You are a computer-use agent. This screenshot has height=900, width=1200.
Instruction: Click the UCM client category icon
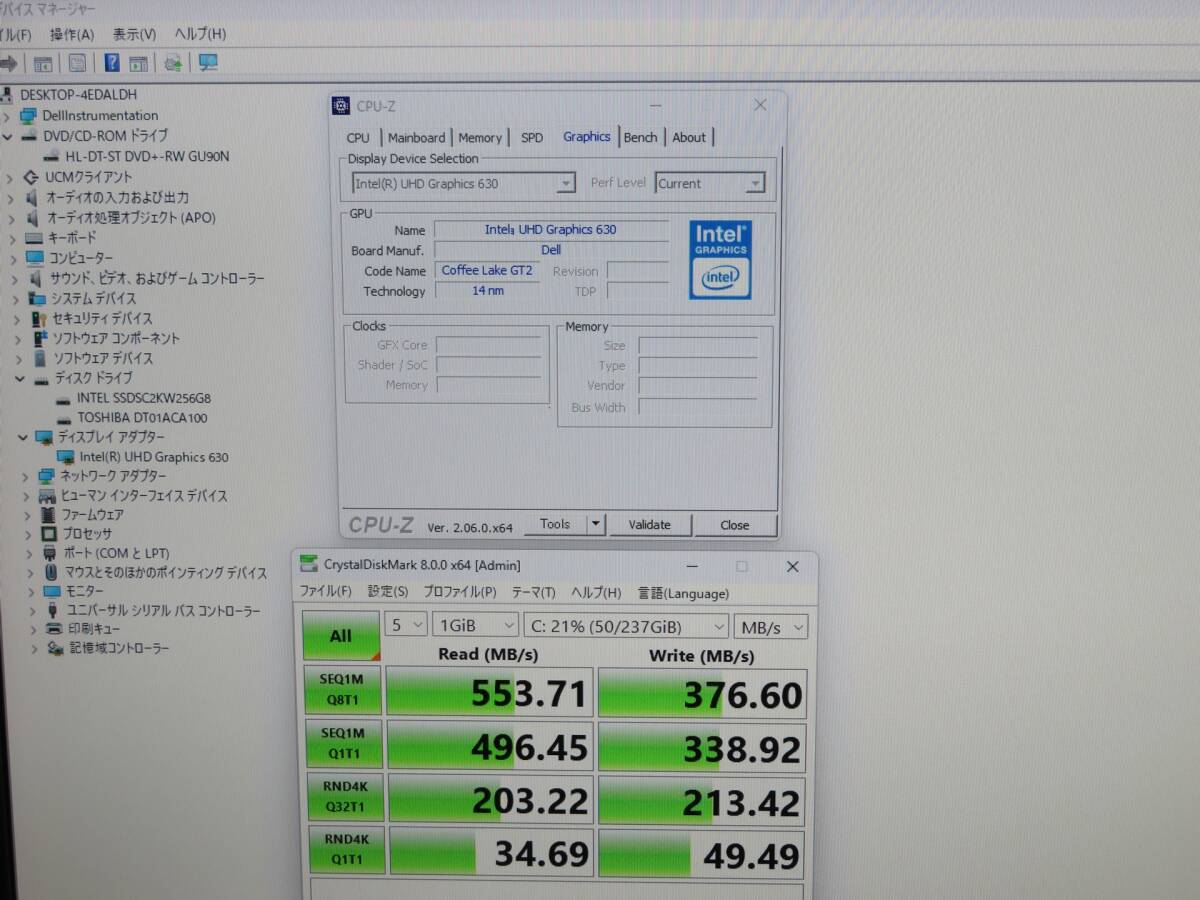pyautogui.click(x=32, y=177)
